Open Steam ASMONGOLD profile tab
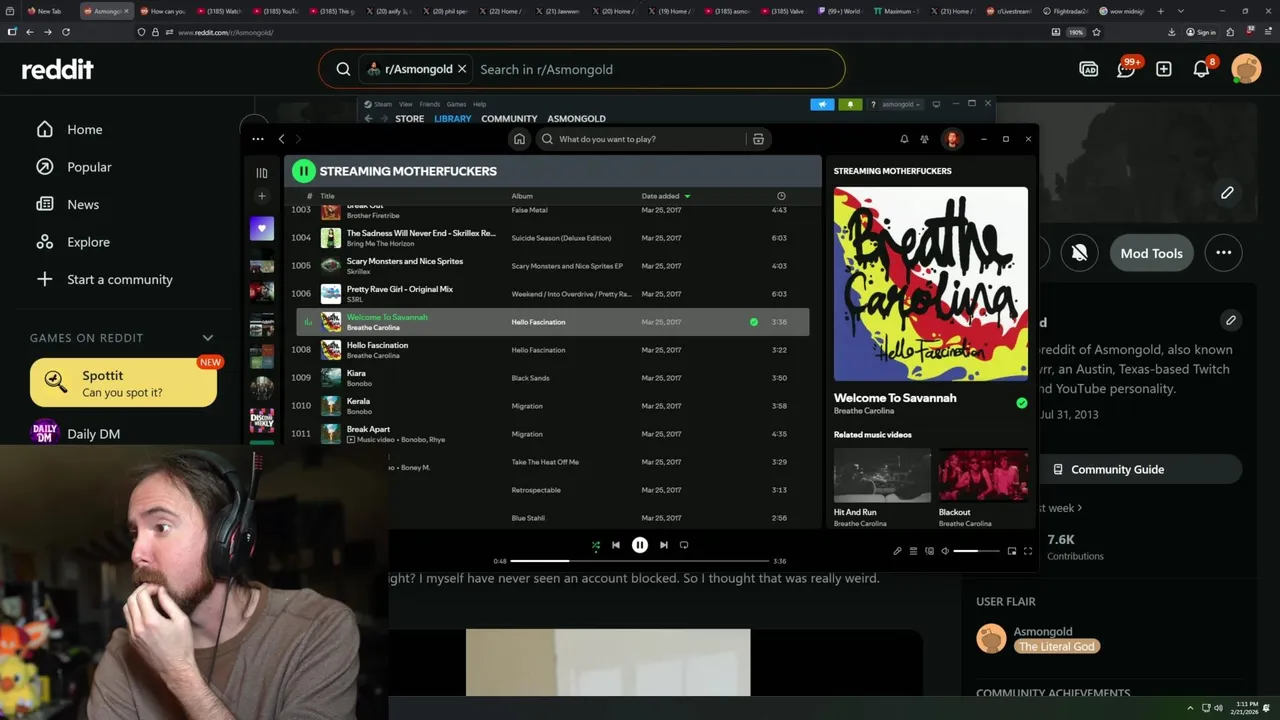Viewport: 1280px width, 720px height. point(576,119)
